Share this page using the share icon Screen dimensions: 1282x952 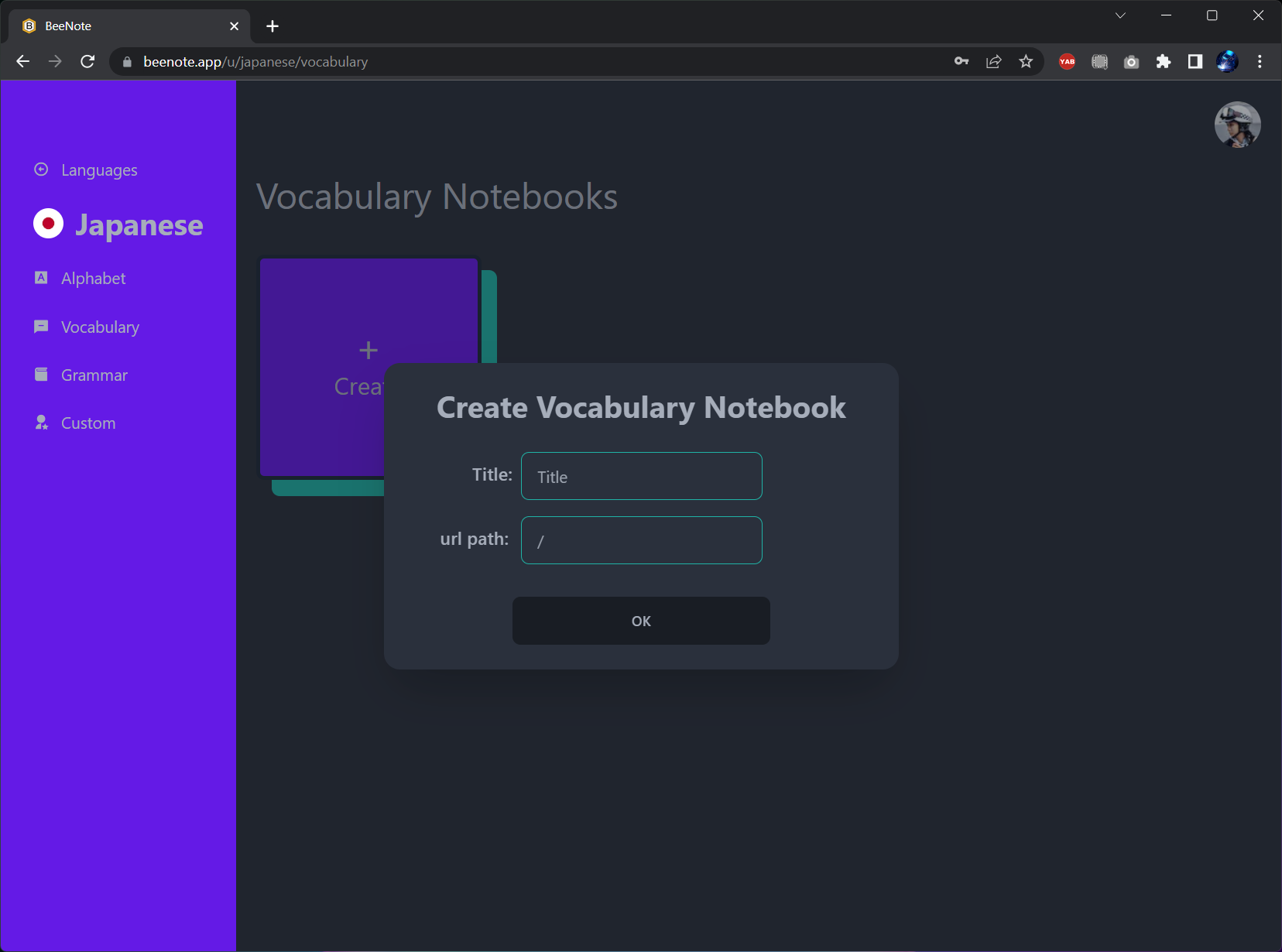point(994,61)
